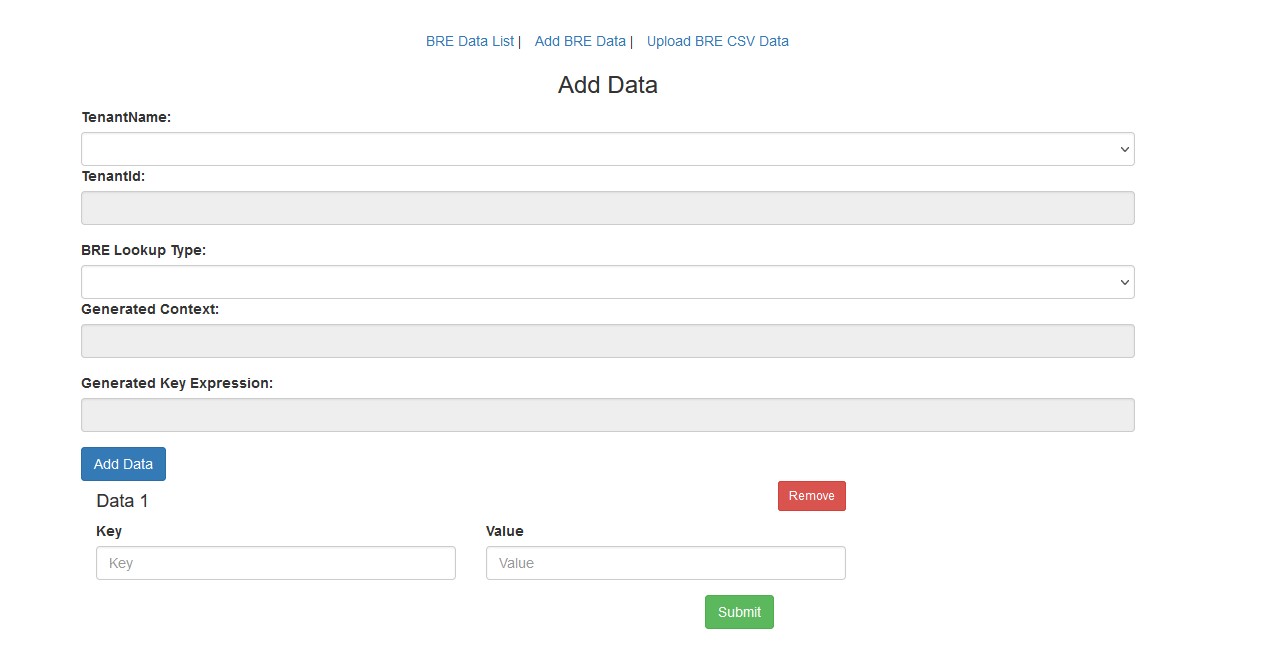The image size is (1284, 669).
Task: Click the TenantId field
Action: tap(607, 207)
